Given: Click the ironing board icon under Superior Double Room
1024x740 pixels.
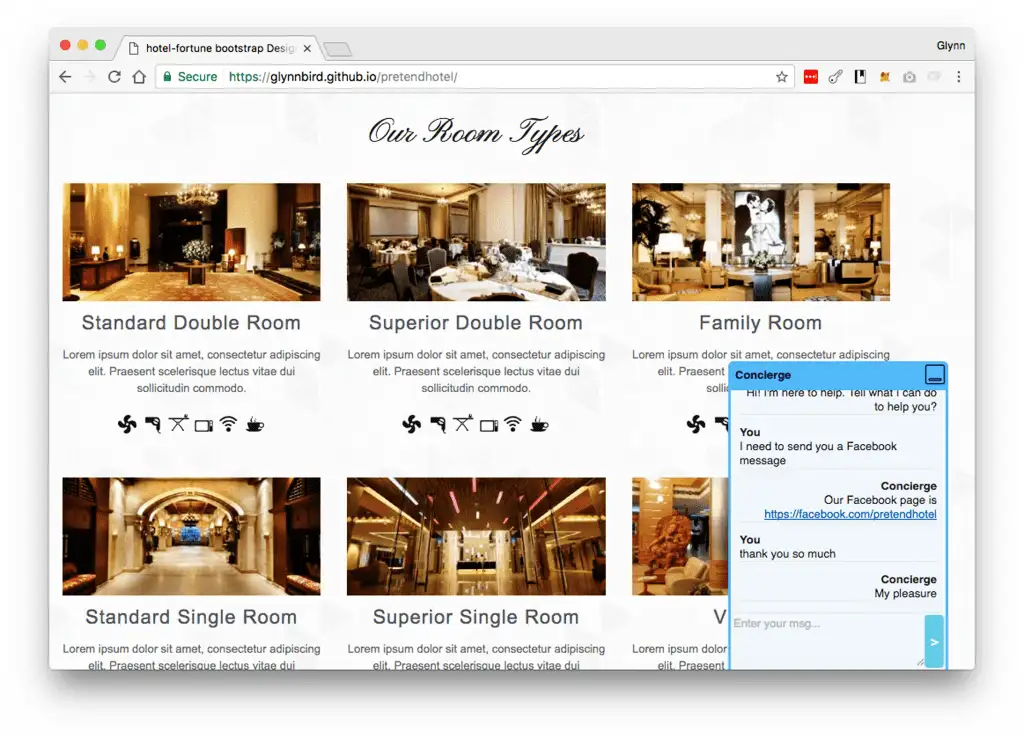Looking at the screenshot, I should 463,424.
